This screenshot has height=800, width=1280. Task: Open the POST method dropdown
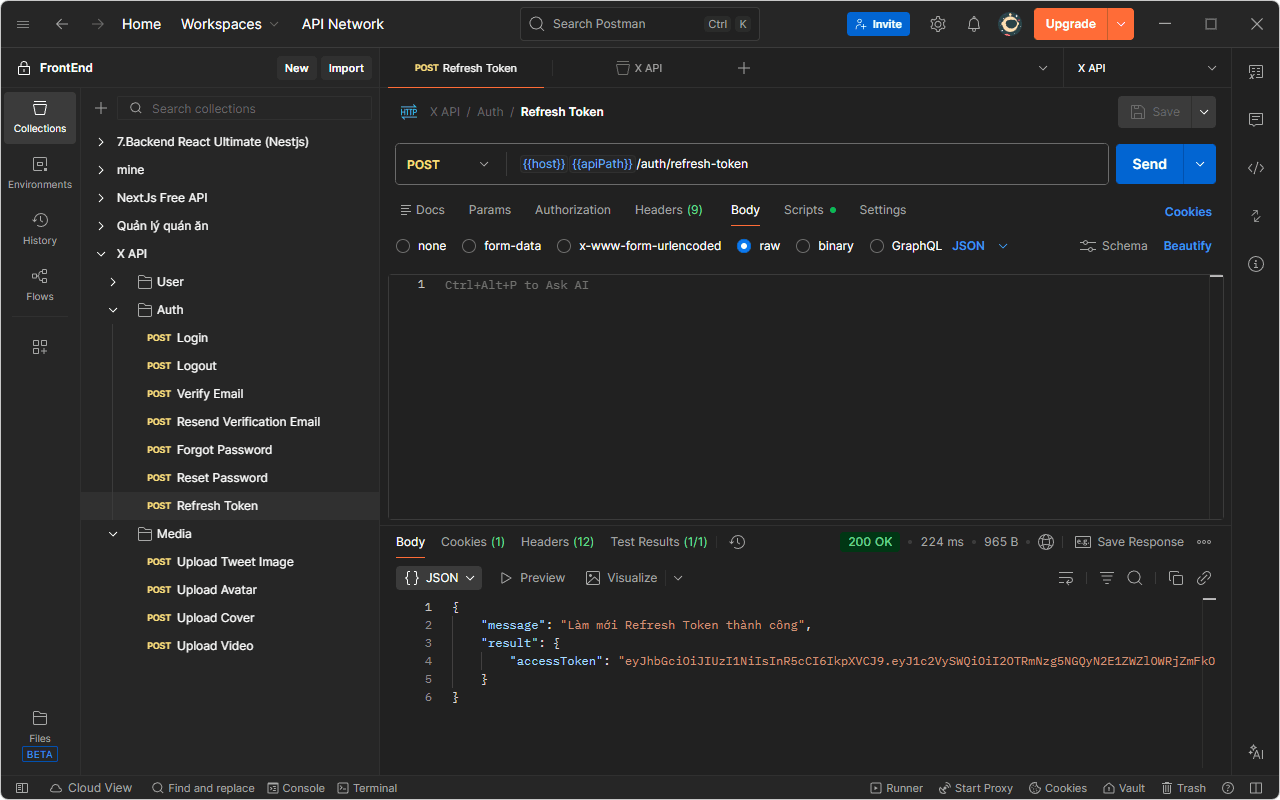pyautogui.click(x=448, y=164)
